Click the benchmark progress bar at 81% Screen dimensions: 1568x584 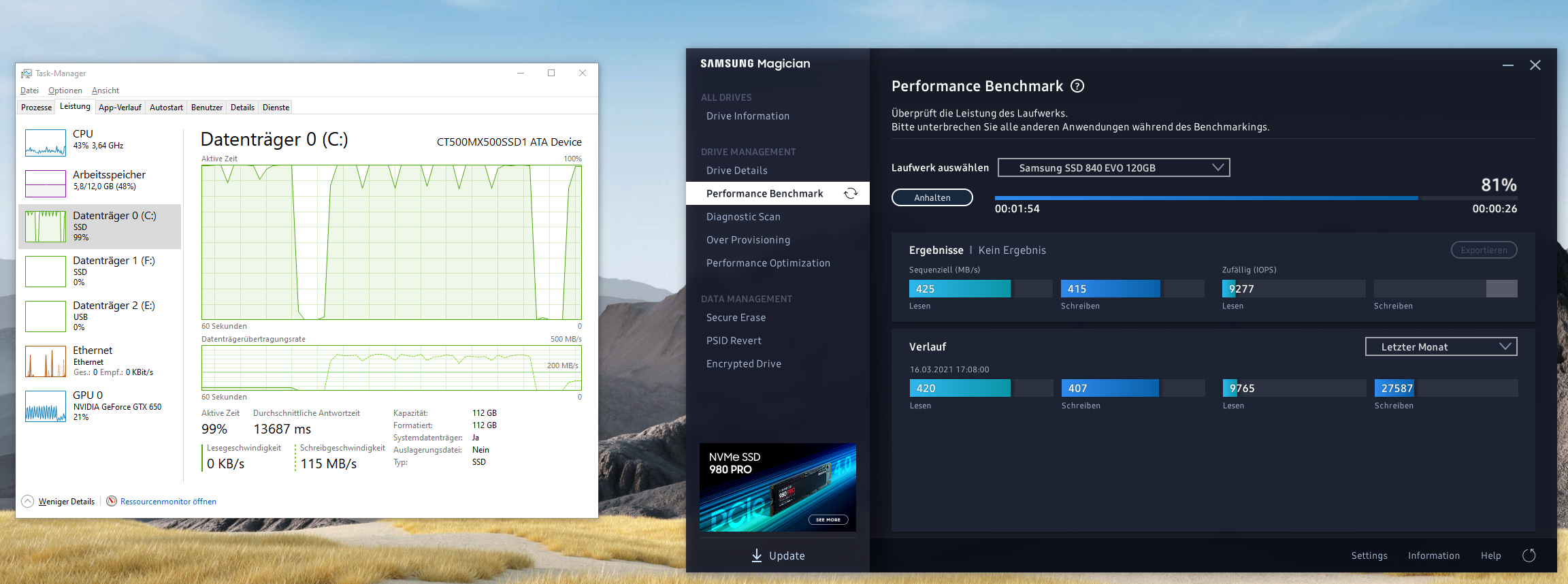tap(1256, 198)
